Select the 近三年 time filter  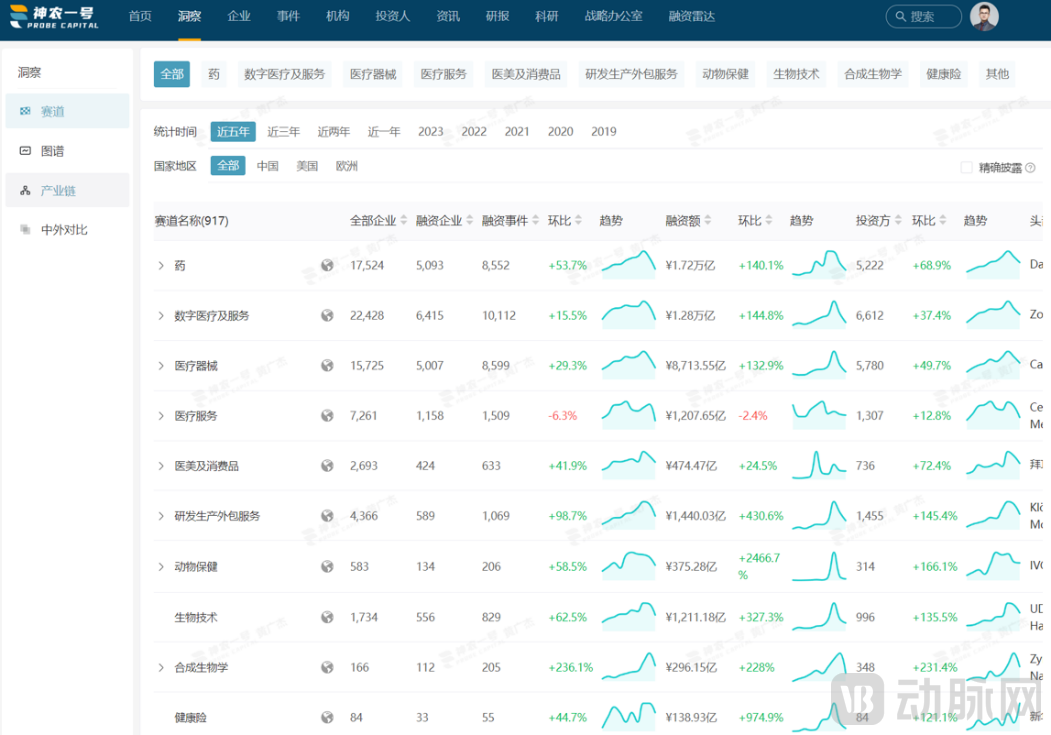pyautogui.click(x=283, y=131)
